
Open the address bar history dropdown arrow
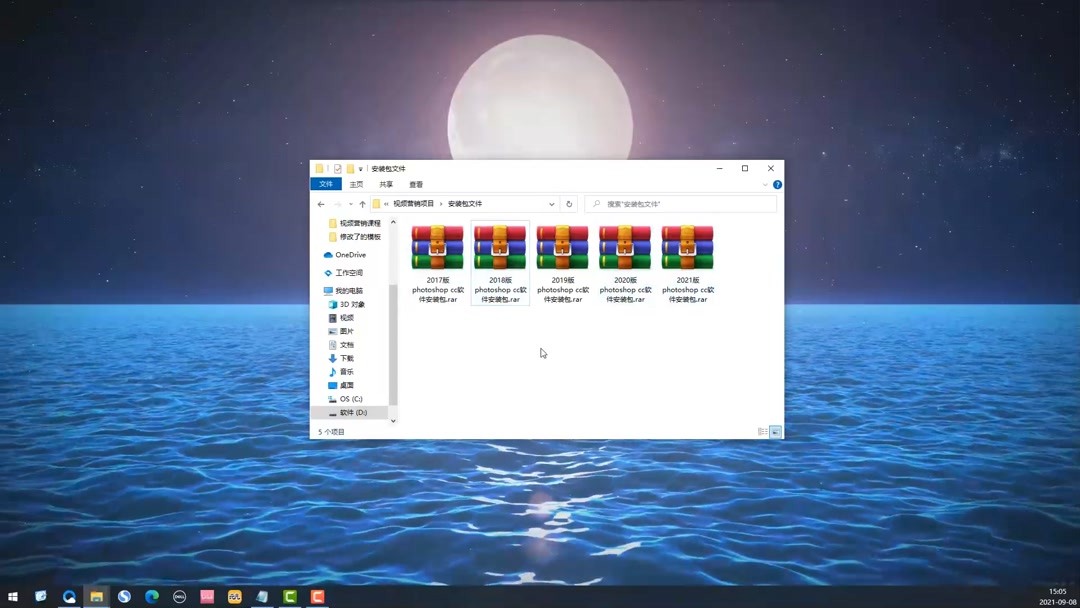point(551,204)
